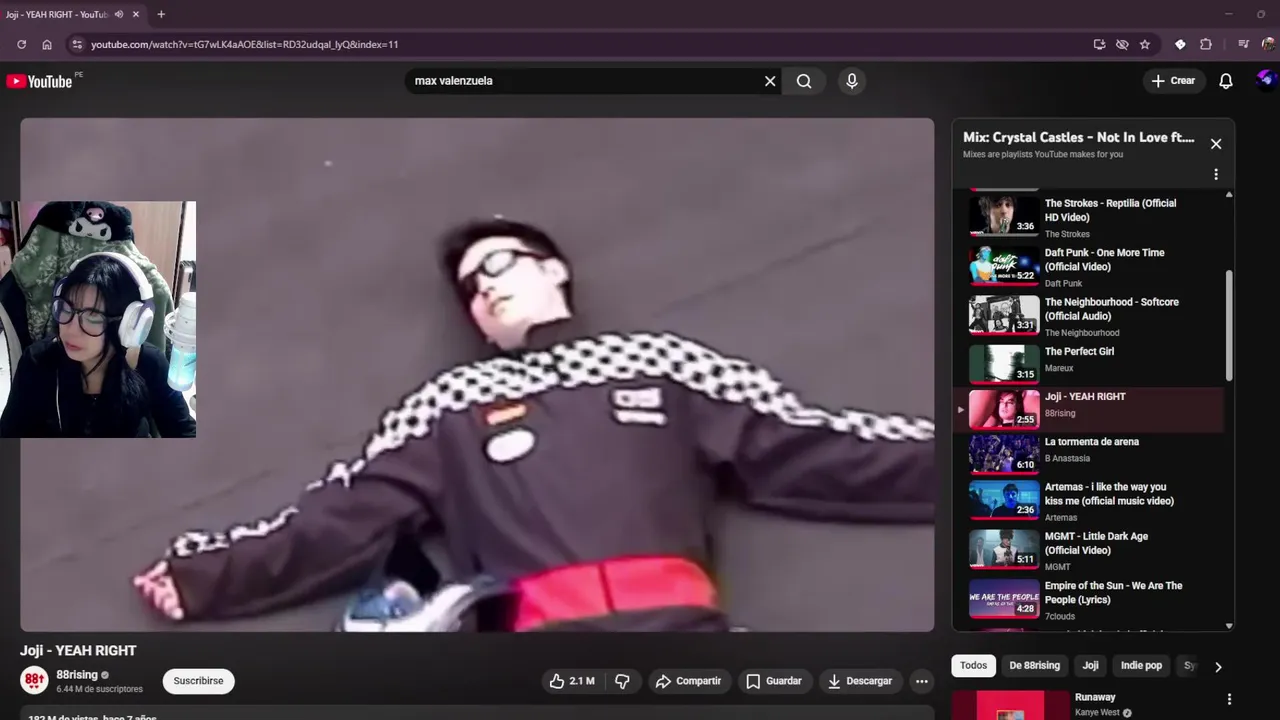Select The Perfect Girl by Mareux
1280x720 pixels.
1090,364
